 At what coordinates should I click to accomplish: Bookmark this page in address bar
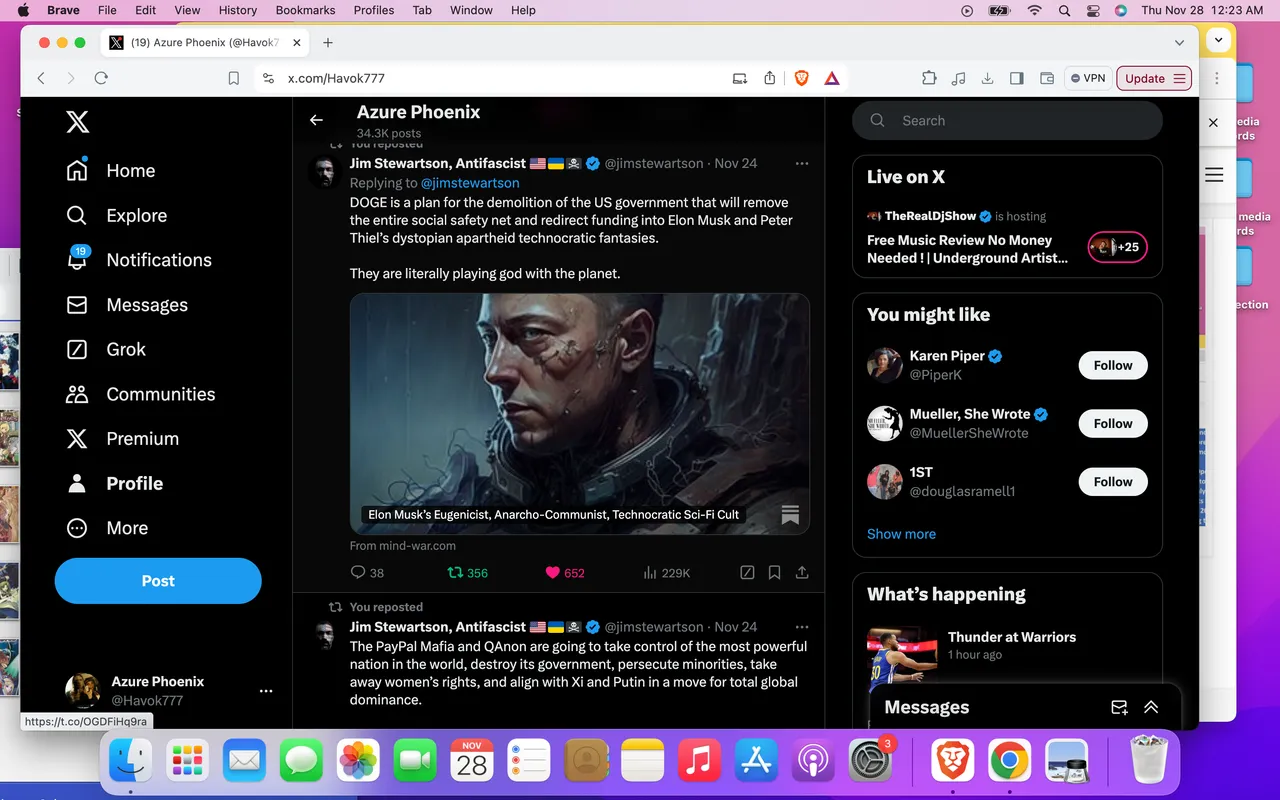[234, 78]
